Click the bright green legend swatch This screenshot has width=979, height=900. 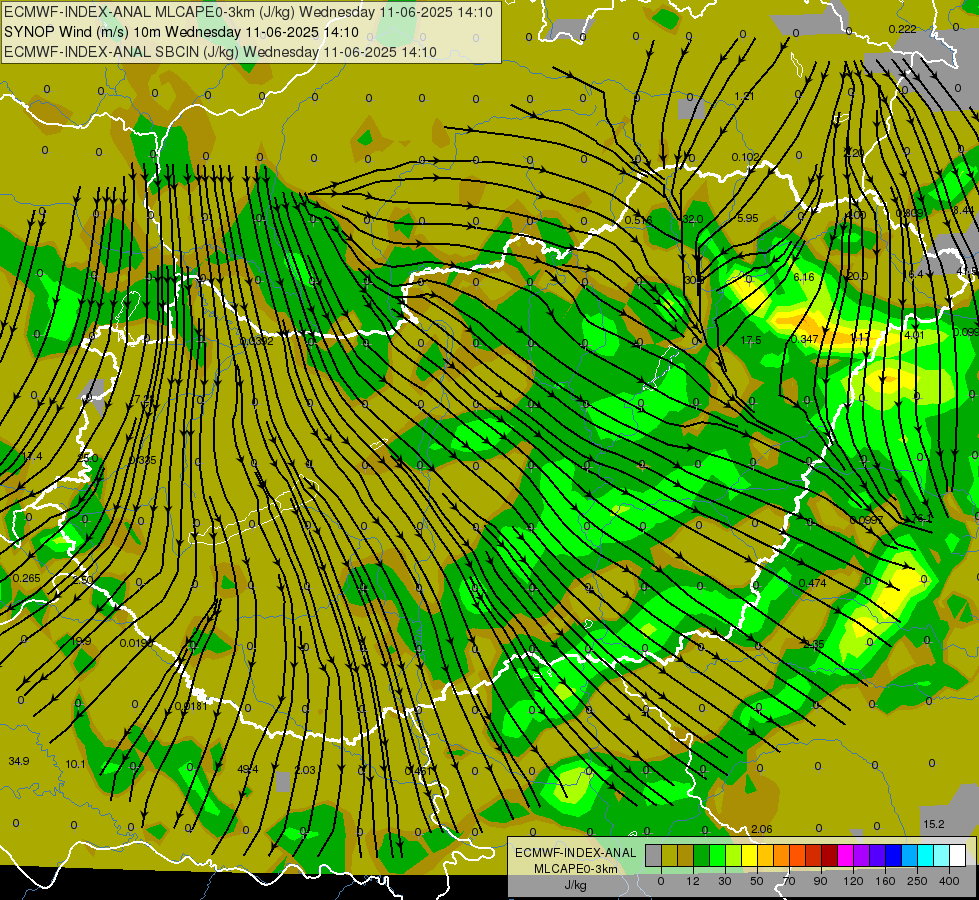point(717,855)
